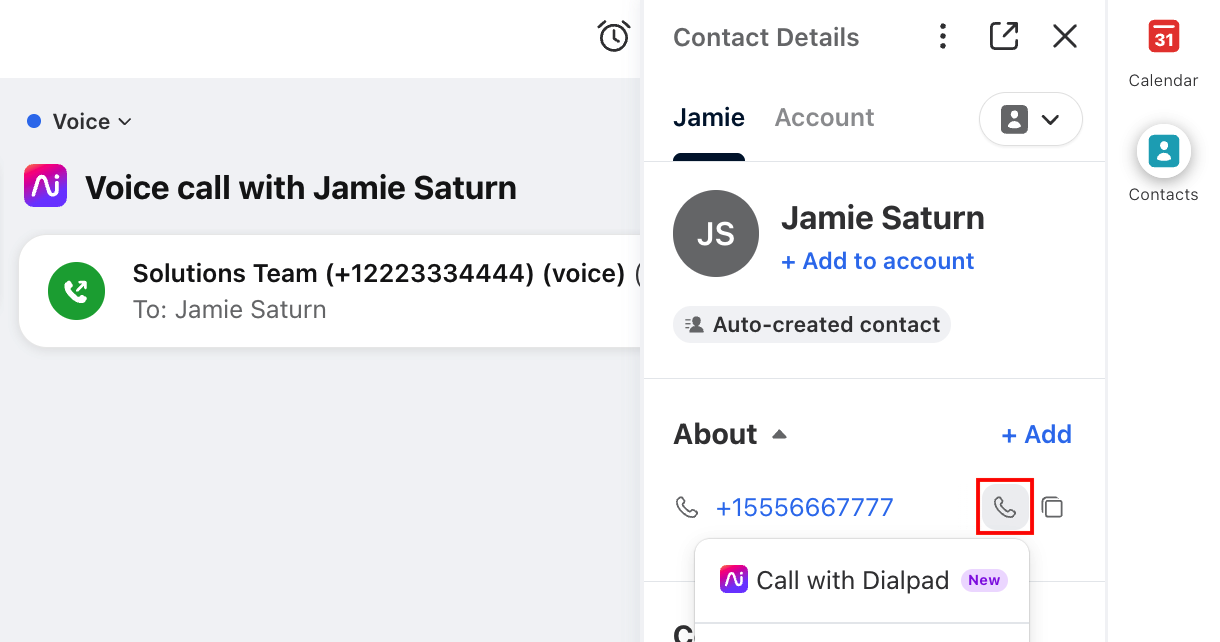1220x642 pixels.
Task: Choose Call with Dialpad option
Action: coord(862,580)
